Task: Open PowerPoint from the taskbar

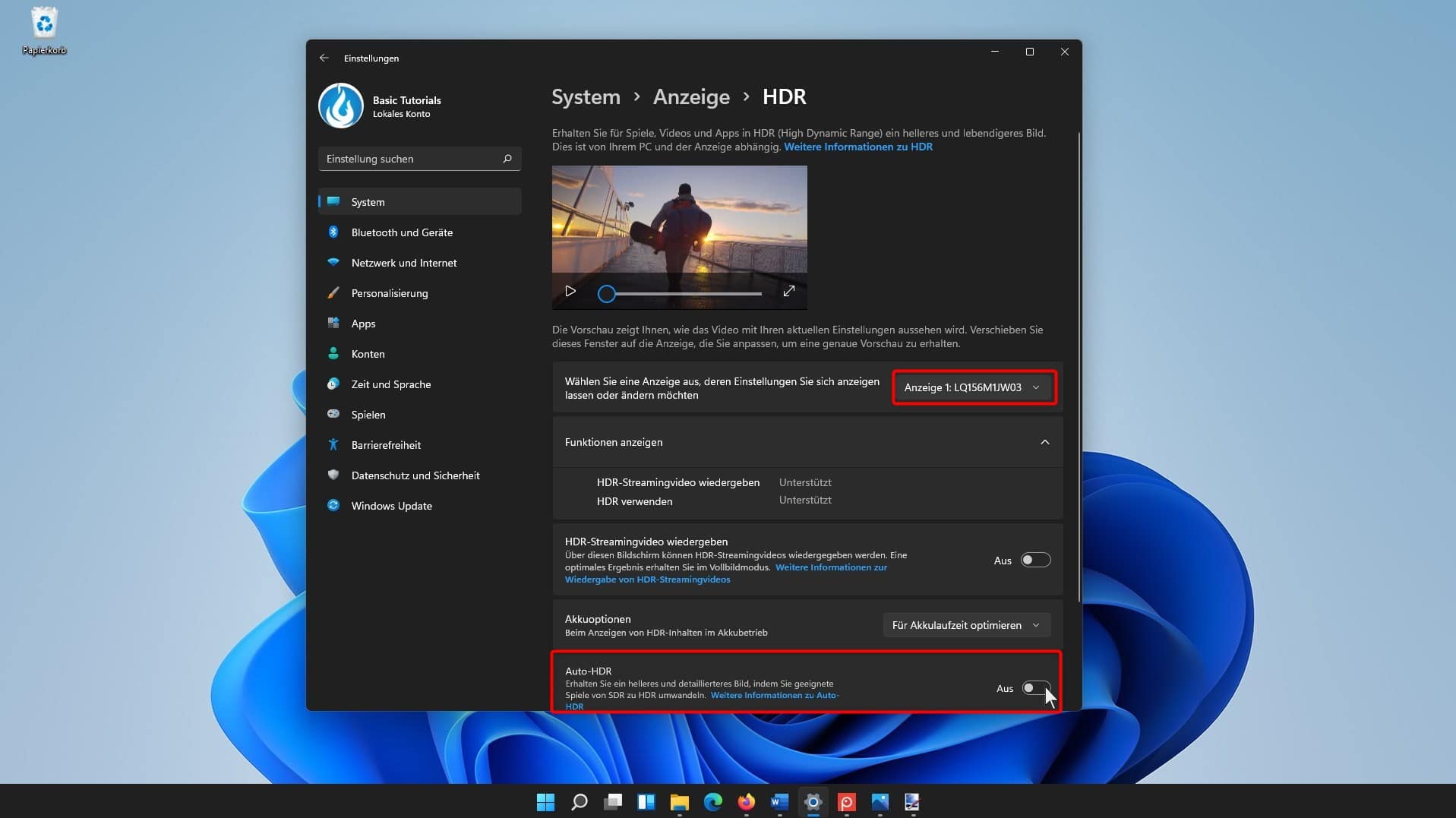Action: tap(847, 802)
